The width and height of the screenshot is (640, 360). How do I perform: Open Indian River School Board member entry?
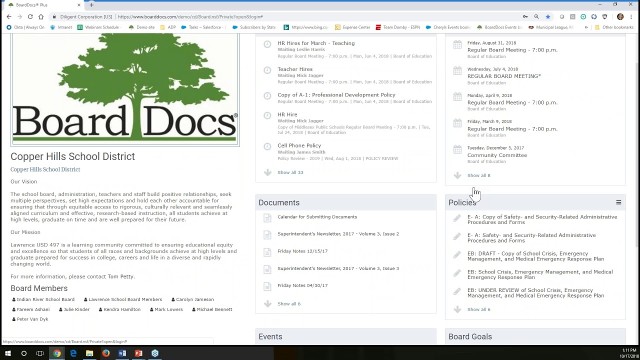[43, 300]
